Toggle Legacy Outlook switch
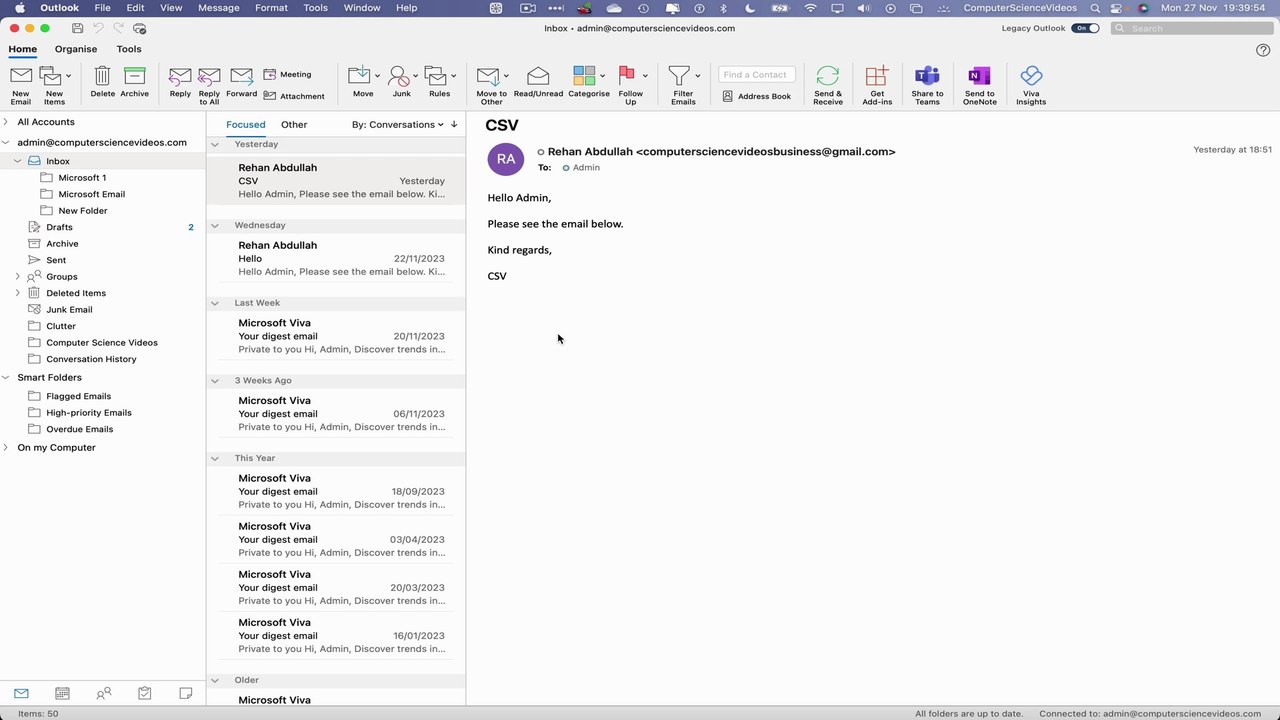The height and width of the screenshot is (720, 1280). coord(1085,28)
